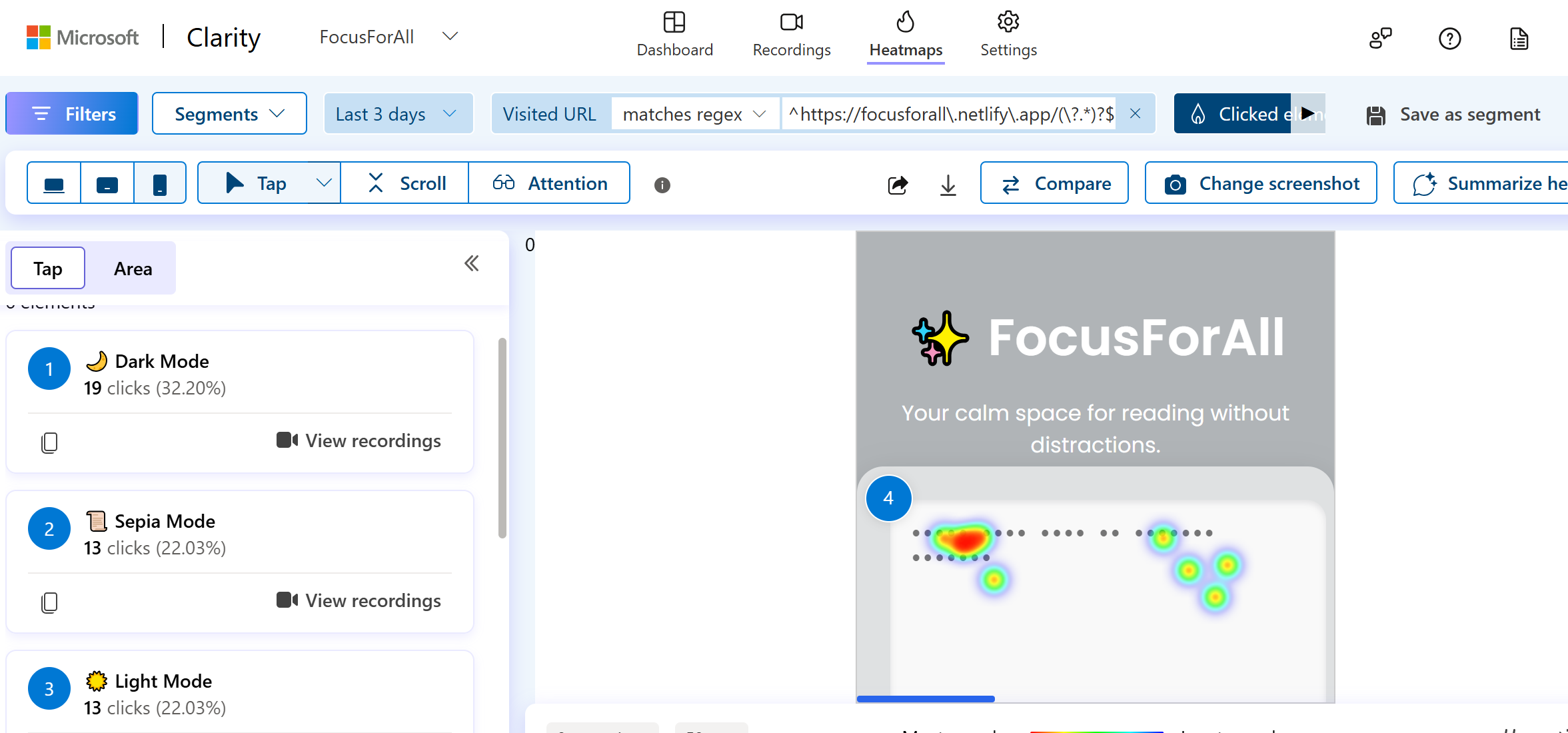Select the tablet device view icon

107,183
